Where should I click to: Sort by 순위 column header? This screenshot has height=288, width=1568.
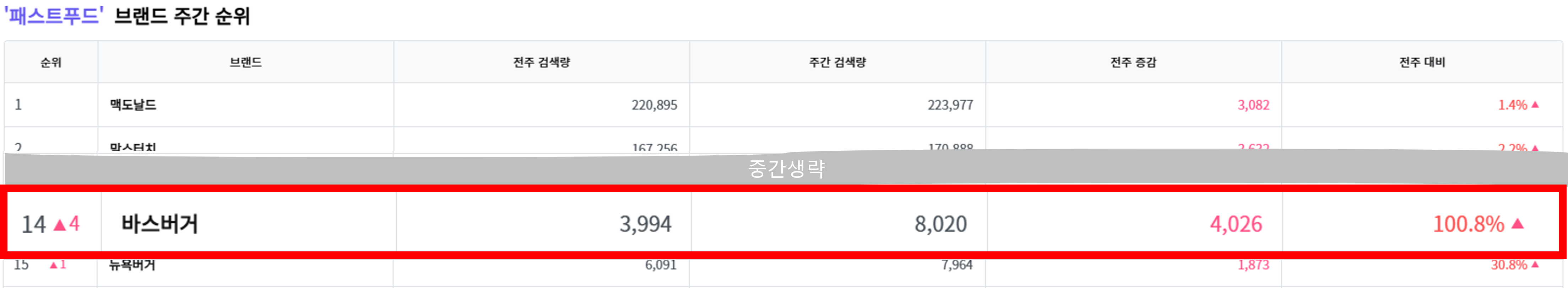pyautogui.click(x=51, y=62)
